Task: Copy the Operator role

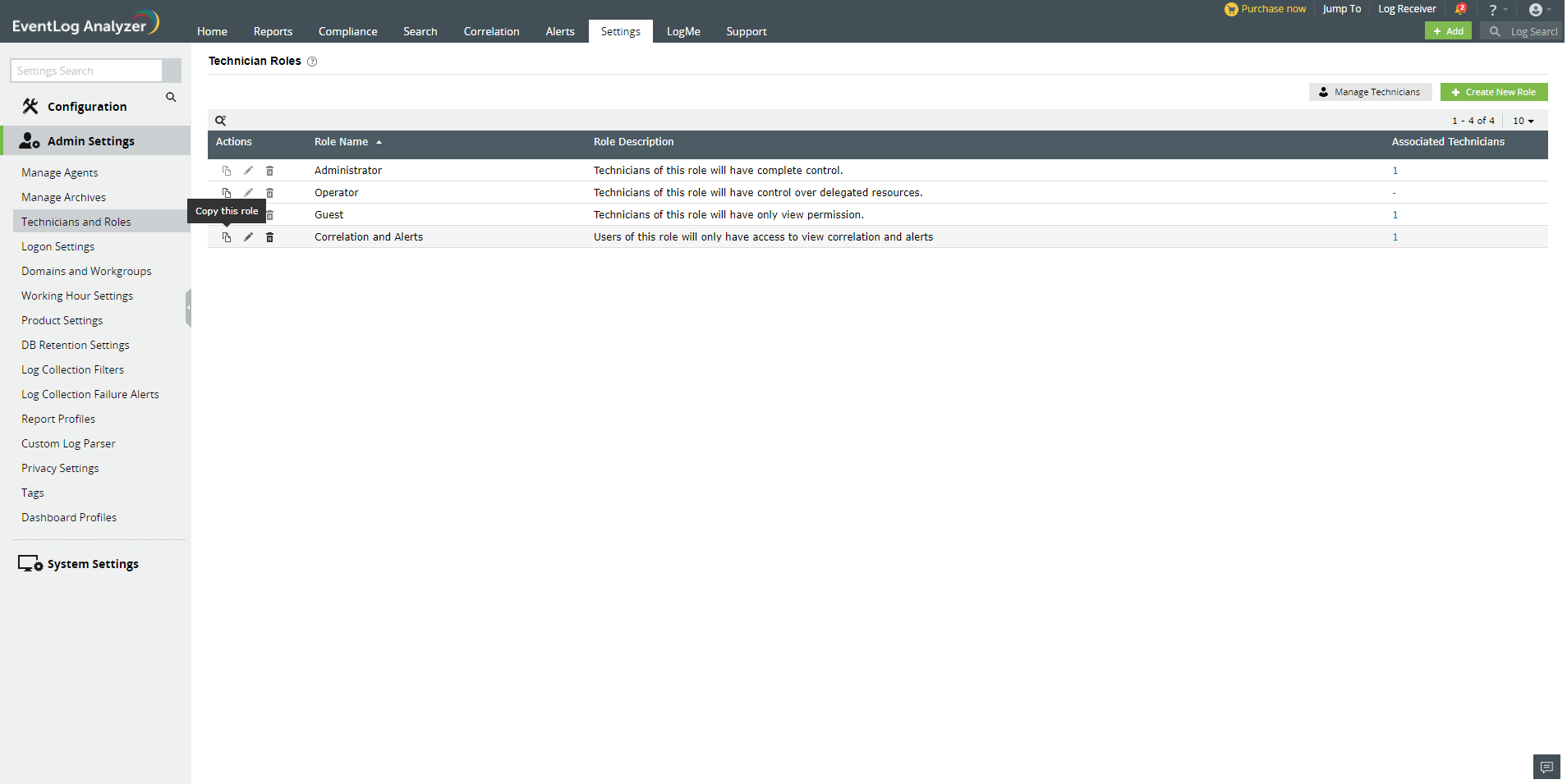Action: 227,193
